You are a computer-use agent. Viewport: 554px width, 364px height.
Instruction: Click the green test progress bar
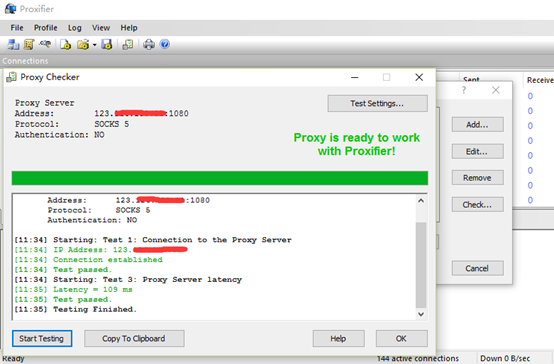(220, 178)
